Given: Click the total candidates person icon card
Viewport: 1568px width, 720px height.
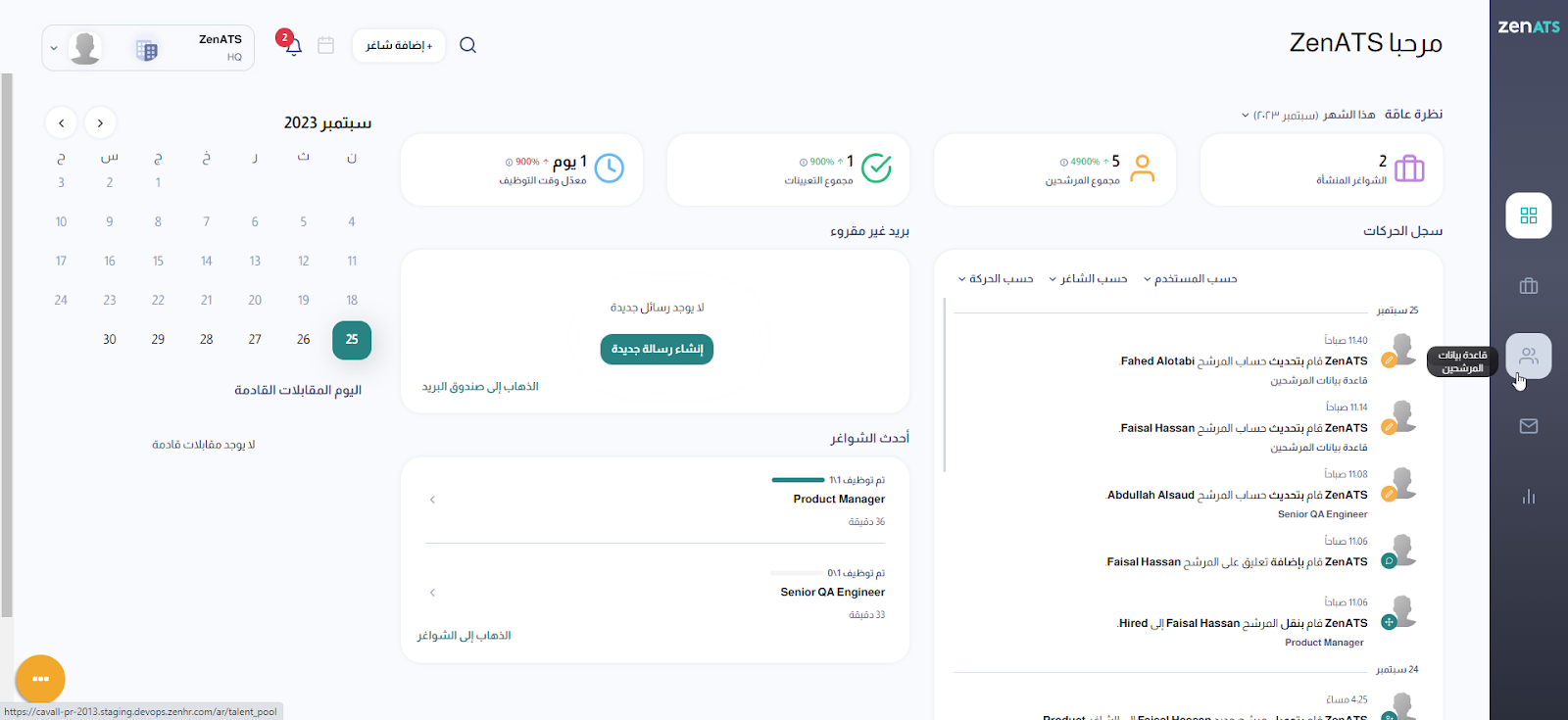Looking at the screenshot, I should tap(1143, 168).
